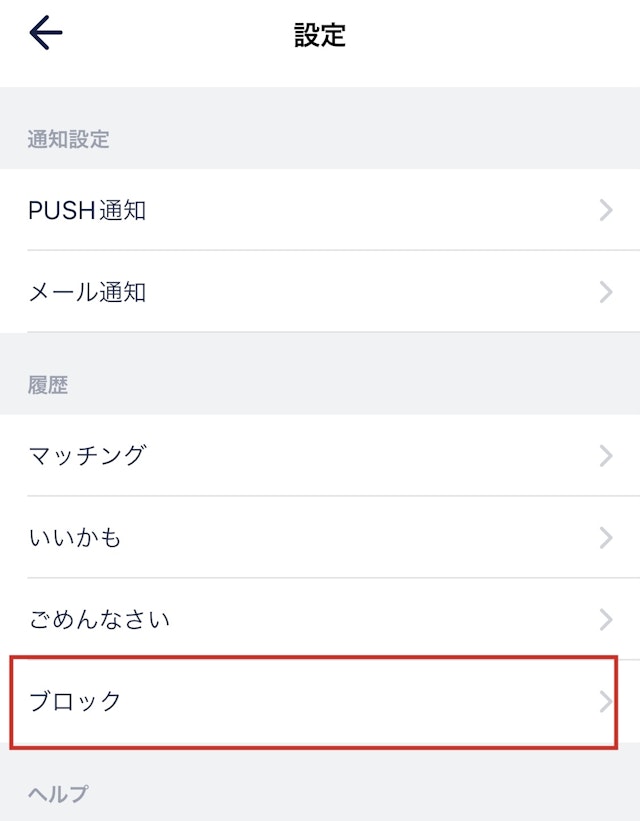This screenshot has width=640, height=821.
Task: Open PUSH通知 settings label
Action: click(87, 210)
